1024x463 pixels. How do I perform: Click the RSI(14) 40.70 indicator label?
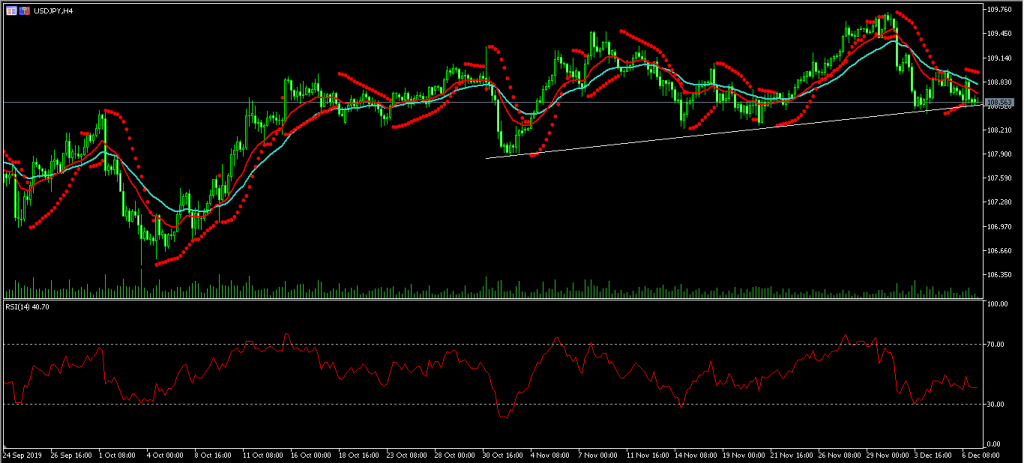(27, 306)
